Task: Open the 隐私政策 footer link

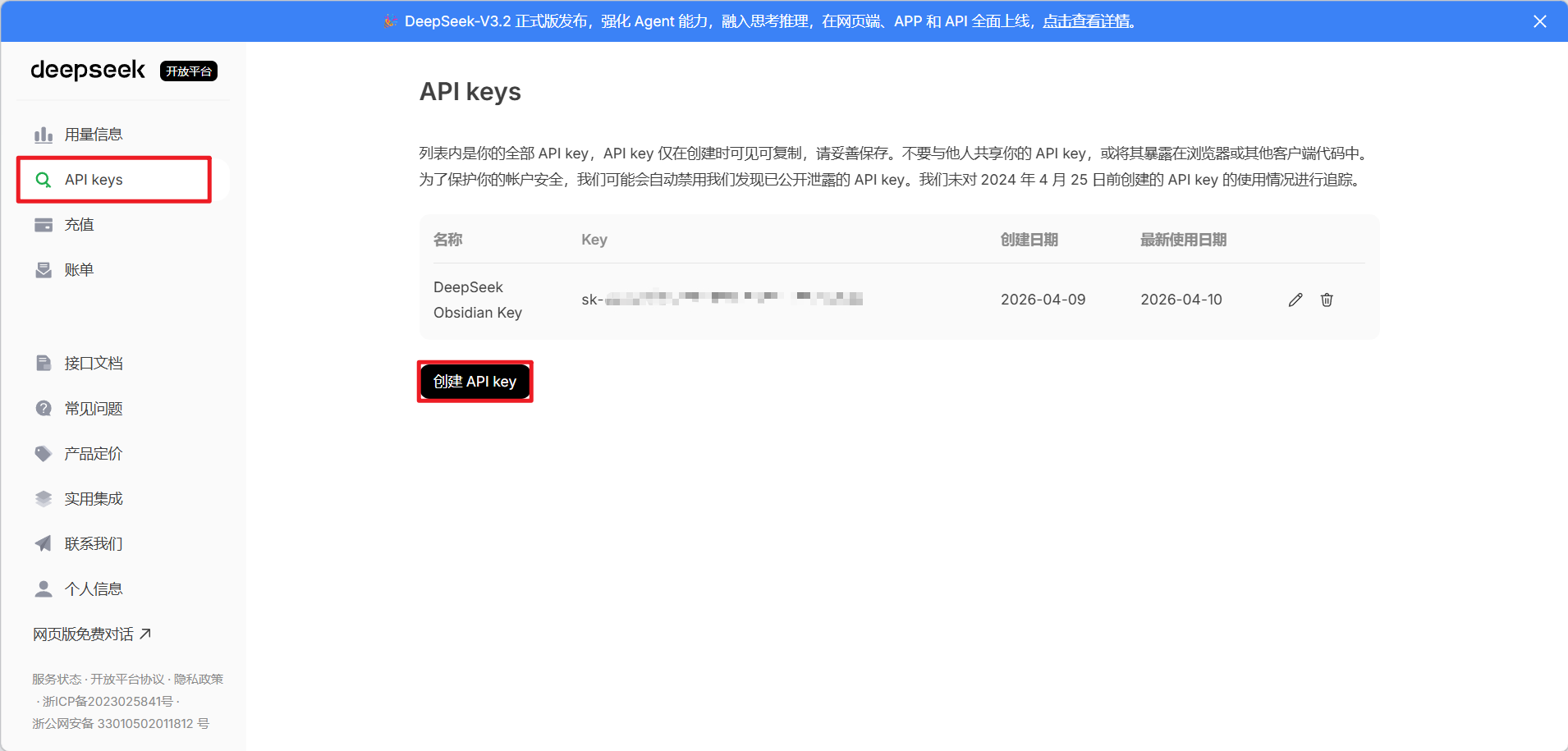Action: [199, 679]
